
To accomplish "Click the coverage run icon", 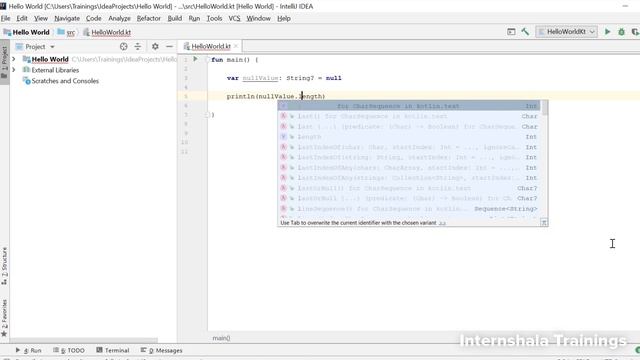I will coord(635,32).
